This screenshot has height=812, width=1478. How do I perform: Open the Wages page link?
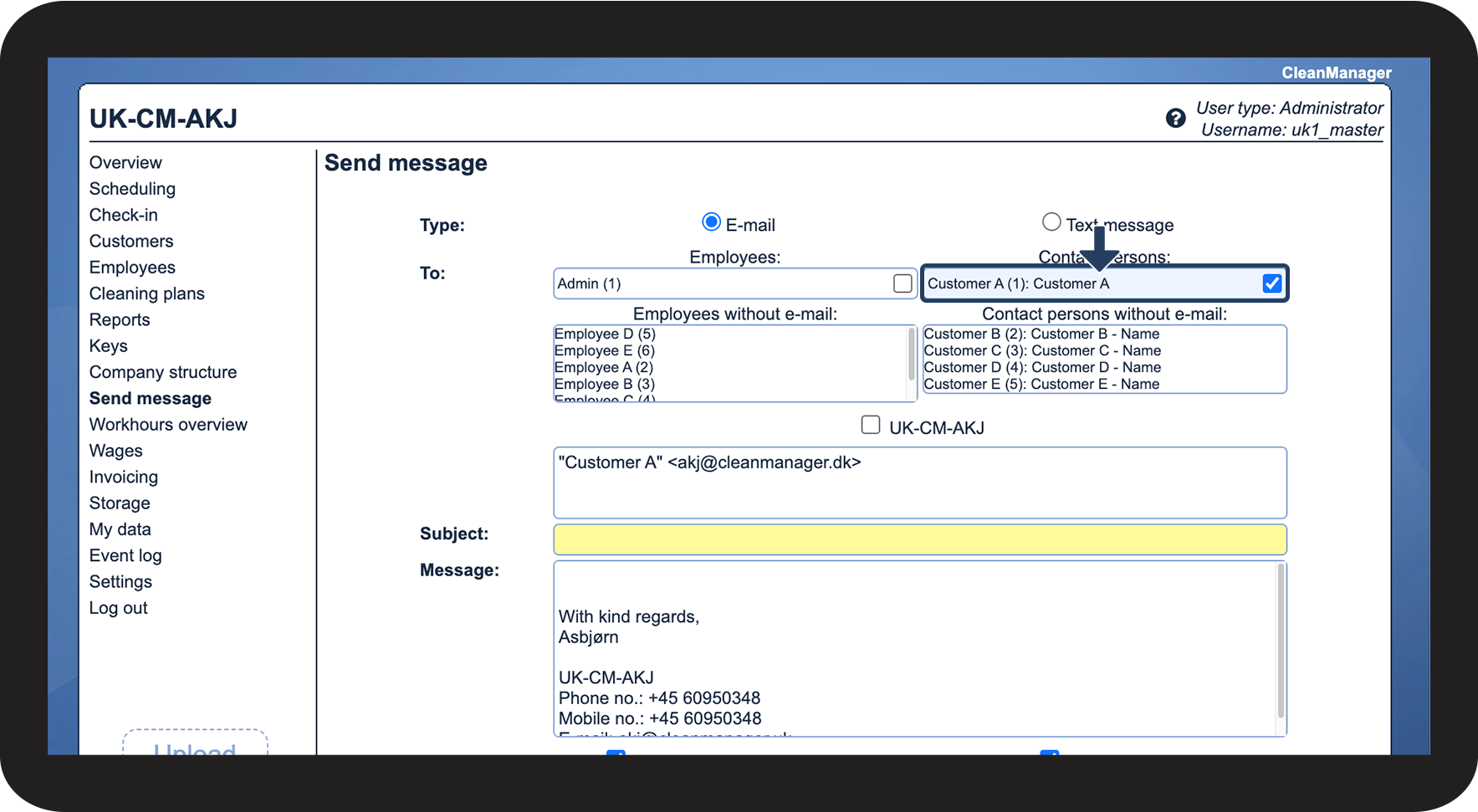(116, 451)
